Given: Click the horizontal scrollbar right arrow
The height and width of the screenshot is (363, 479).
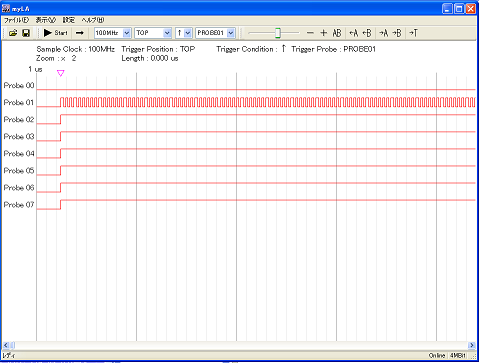Looking at the screenshot, I should tap(472, 345).
